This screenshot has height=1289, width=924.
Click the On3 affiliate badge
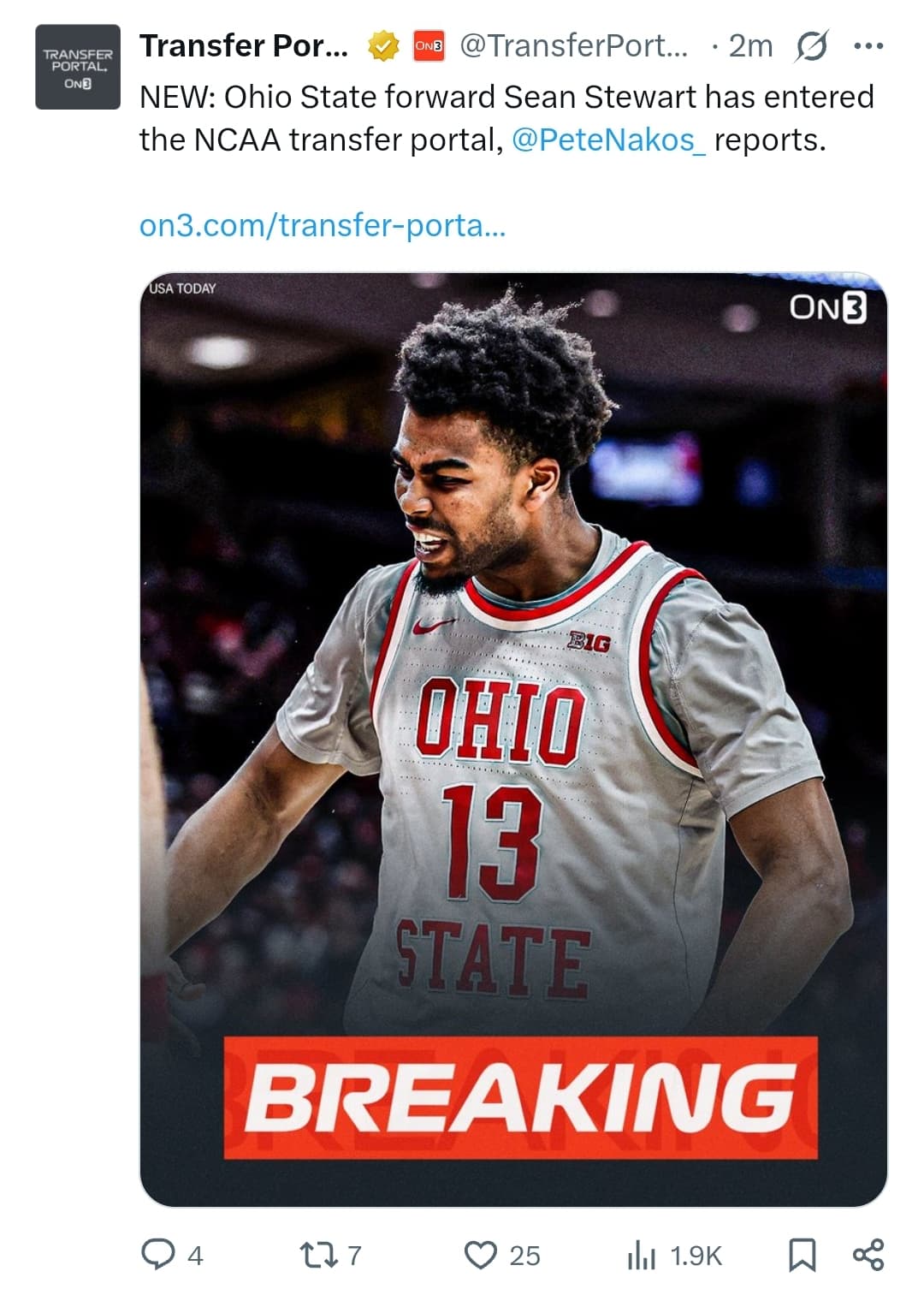428,46
